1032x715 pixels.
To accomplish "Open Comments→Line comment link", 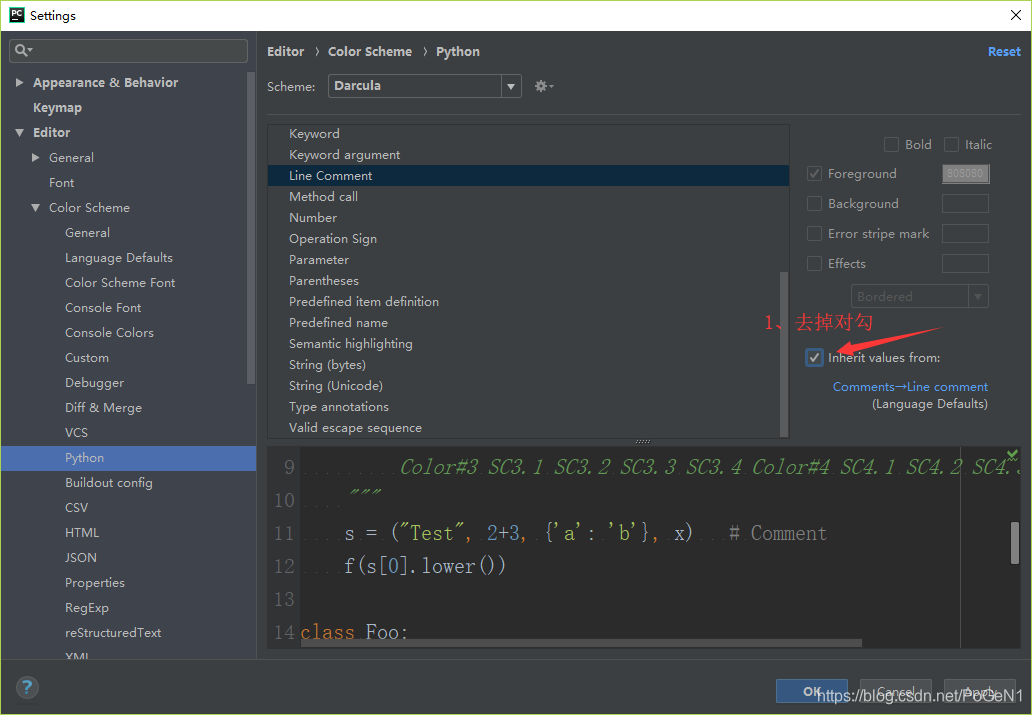I will 910,386.
